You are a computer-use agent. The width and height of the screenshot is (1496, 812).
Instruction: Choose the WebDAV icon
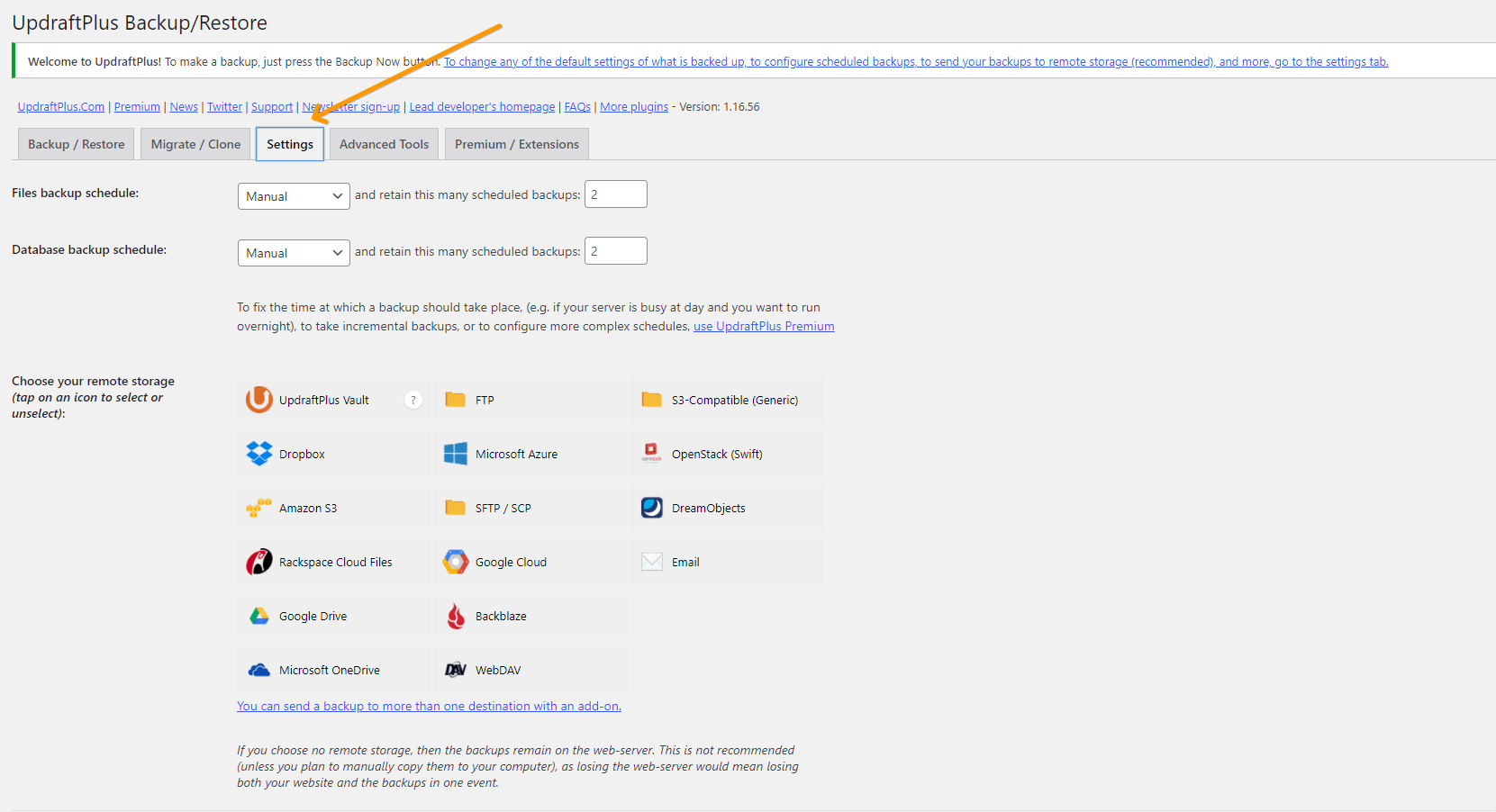tap(456, 670)
